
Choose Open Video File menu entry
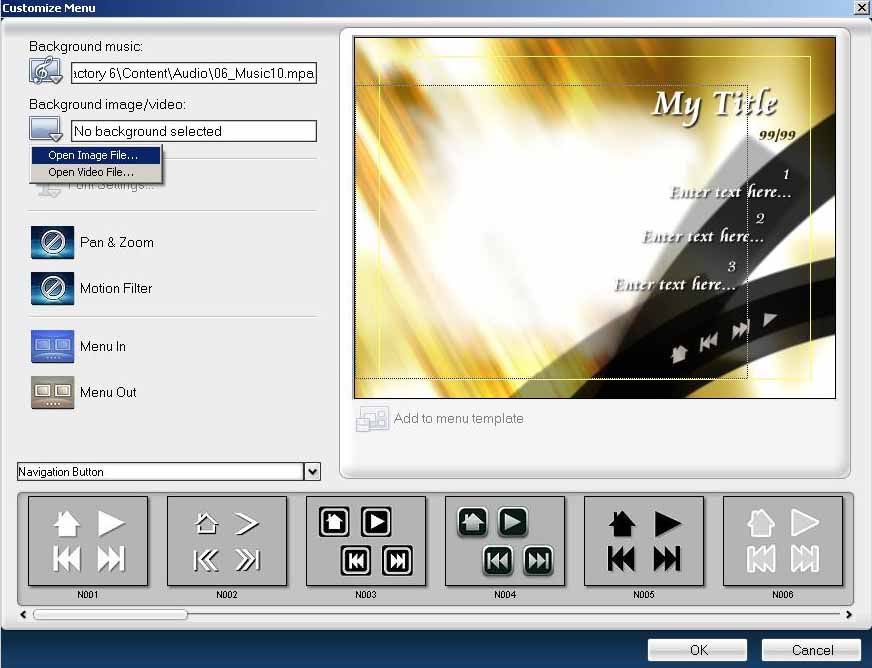[91, 172]
